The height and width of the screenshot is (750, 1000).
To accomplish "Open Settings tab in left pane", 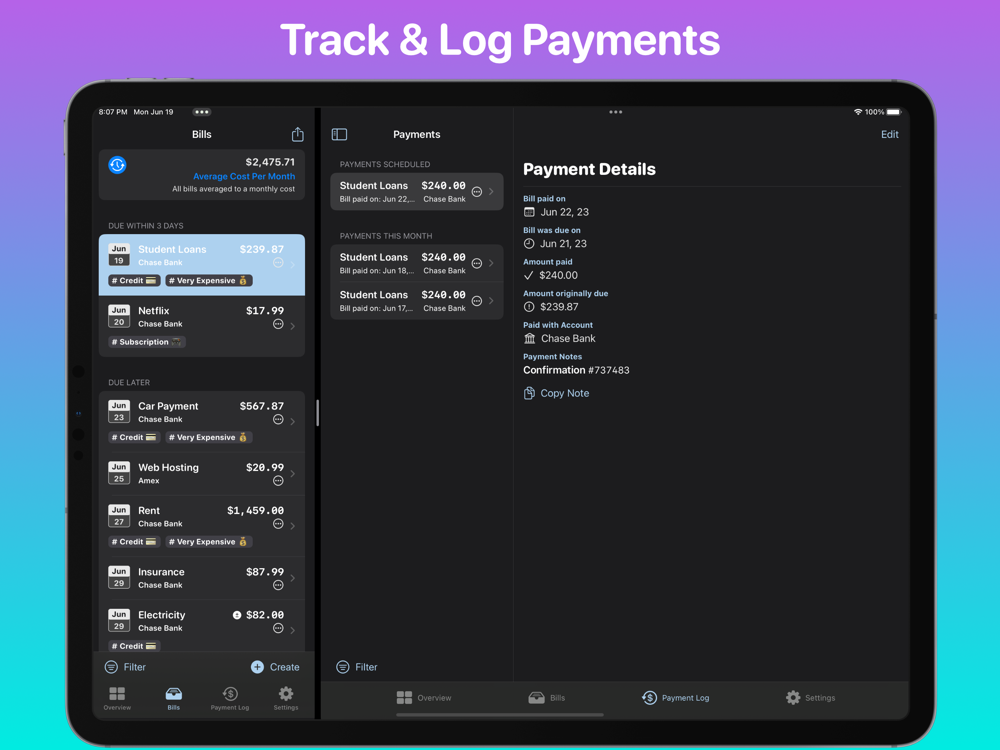I will tap(286, 698).
